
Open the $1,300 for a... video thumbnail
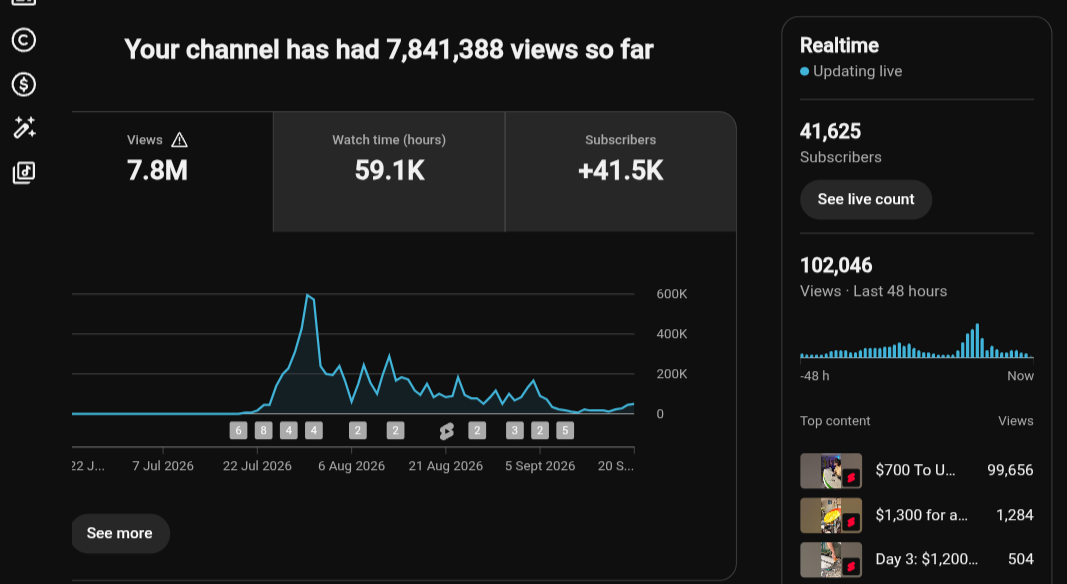pyautogui.click(x=831, y=515)
